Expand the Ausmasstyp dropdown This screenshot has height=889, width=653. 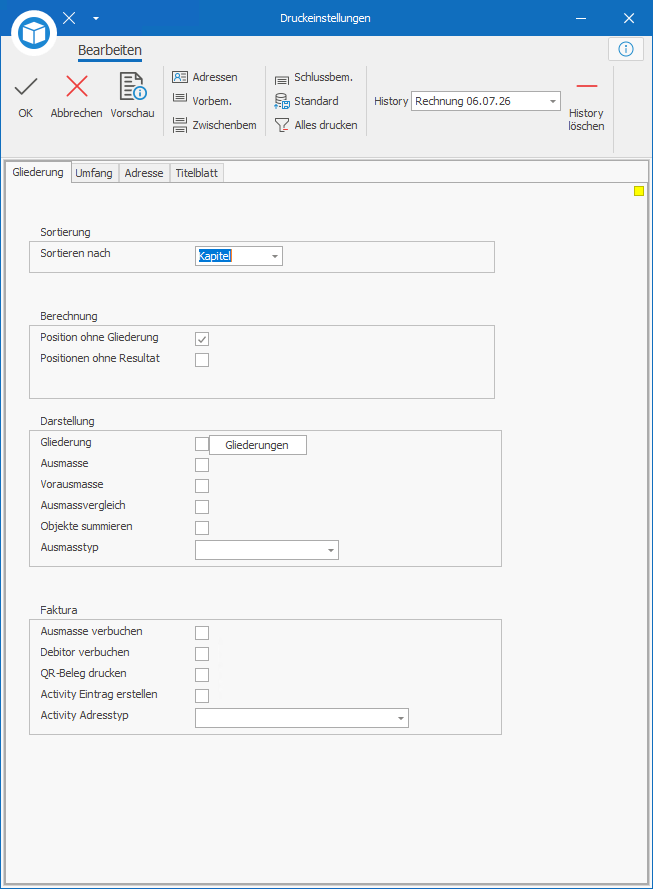(331, 551)
